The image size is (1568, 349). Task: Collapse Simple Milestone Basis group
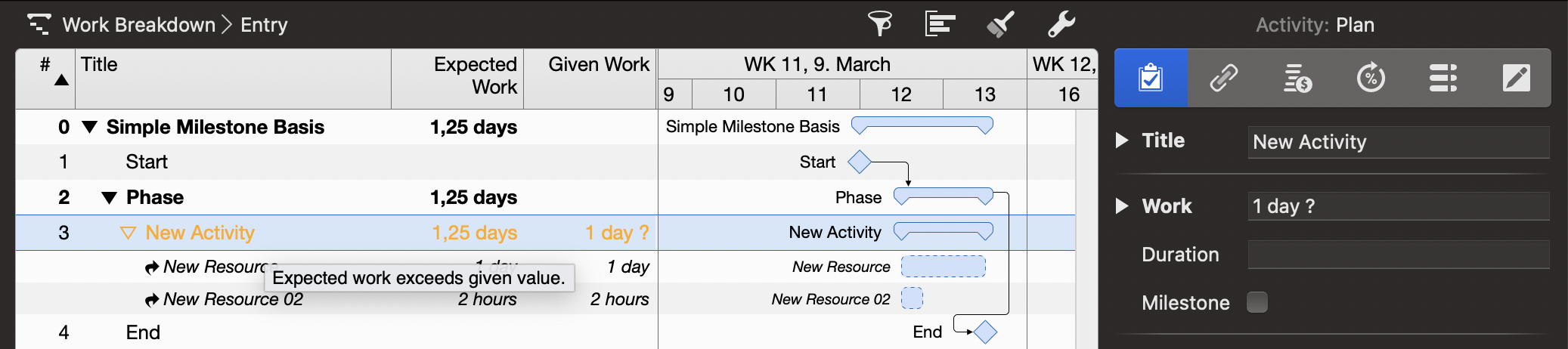(90, 127)
